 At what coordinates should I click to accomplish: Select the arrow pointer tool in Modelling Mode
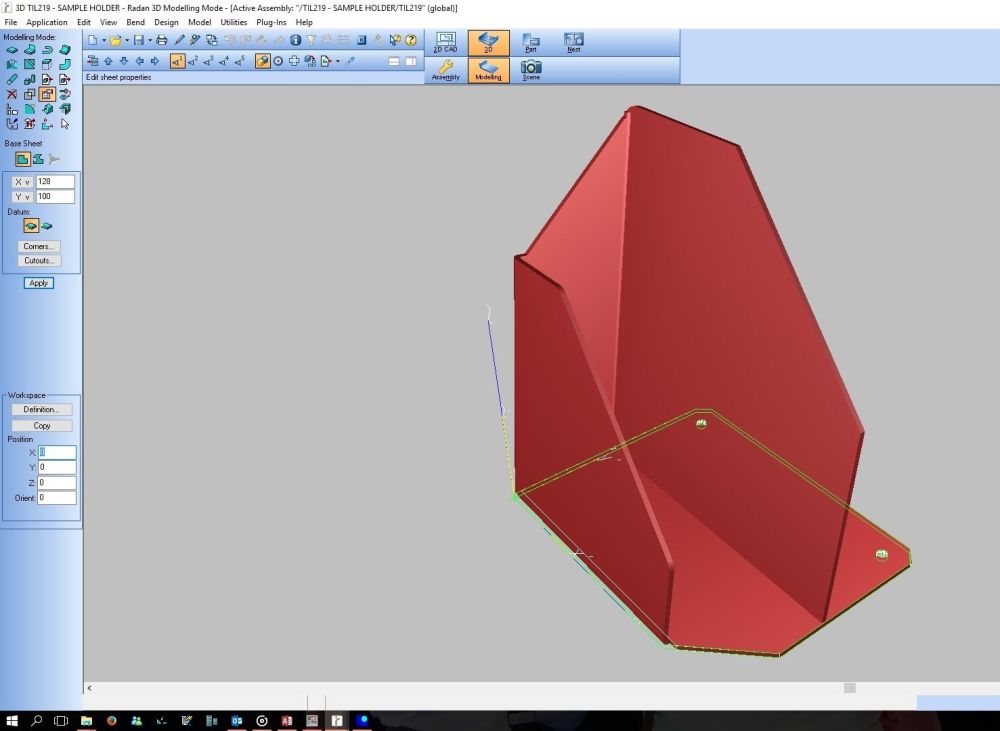pos(65,124)
